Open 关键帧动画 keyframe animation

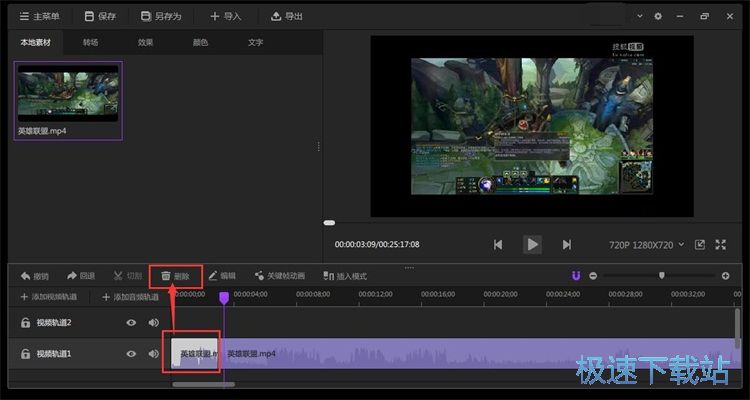[280, 276]
